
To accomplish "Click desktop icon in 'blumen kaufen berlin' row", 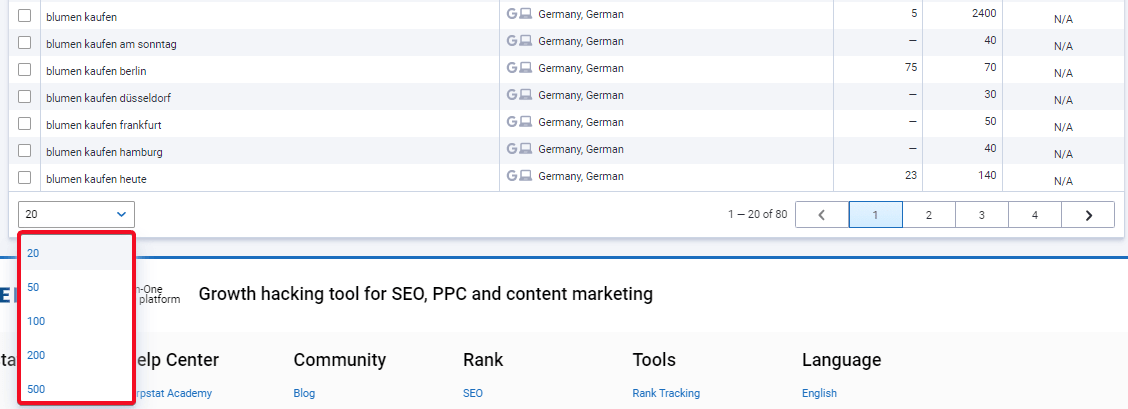I will (526, 68).
